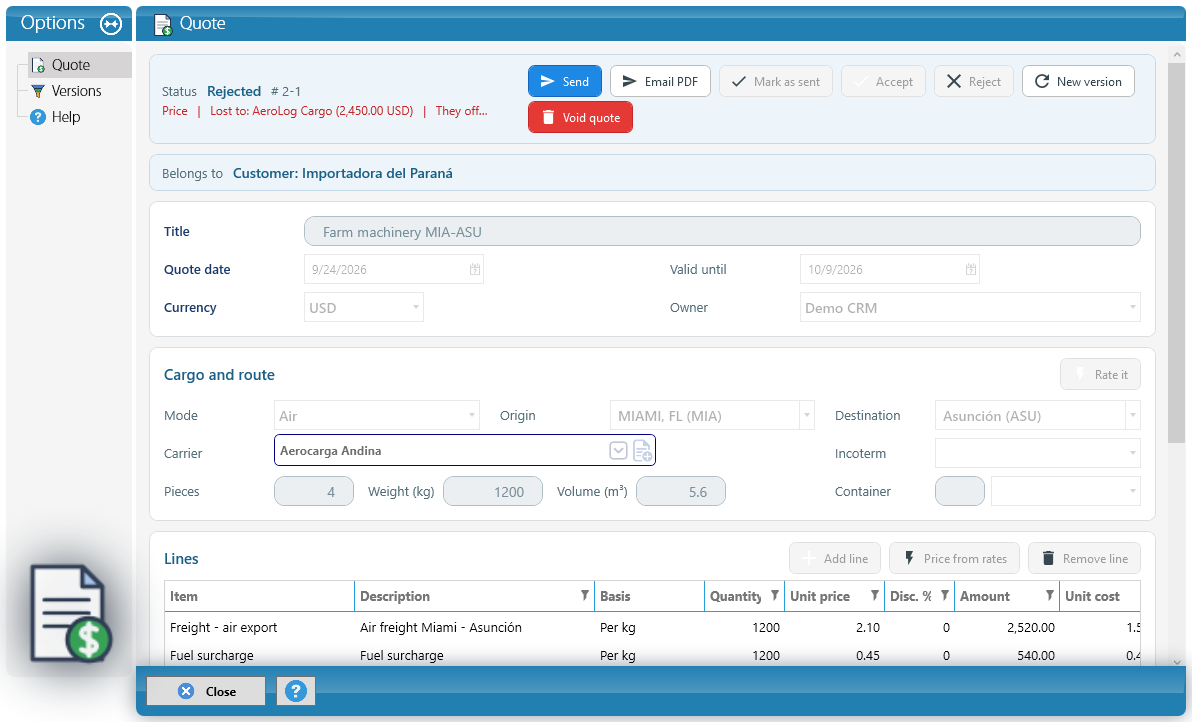The width and height of the screenshot is (1192, 722).
Task: Click the new-record icon beside the Carrier field
Action: tap(642, 451)
